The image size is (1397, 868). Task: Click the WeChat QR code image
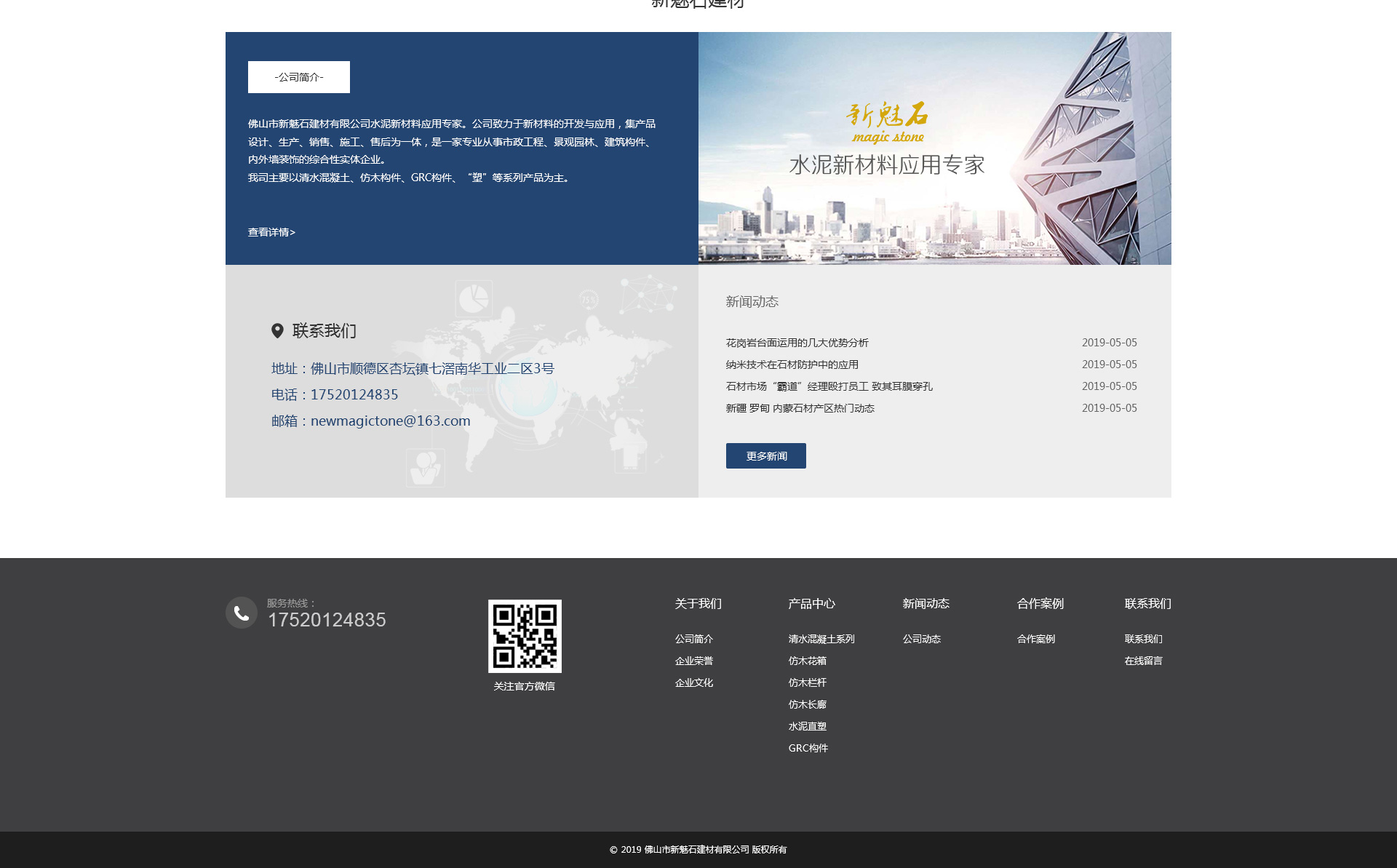click(x=525, y=636)
